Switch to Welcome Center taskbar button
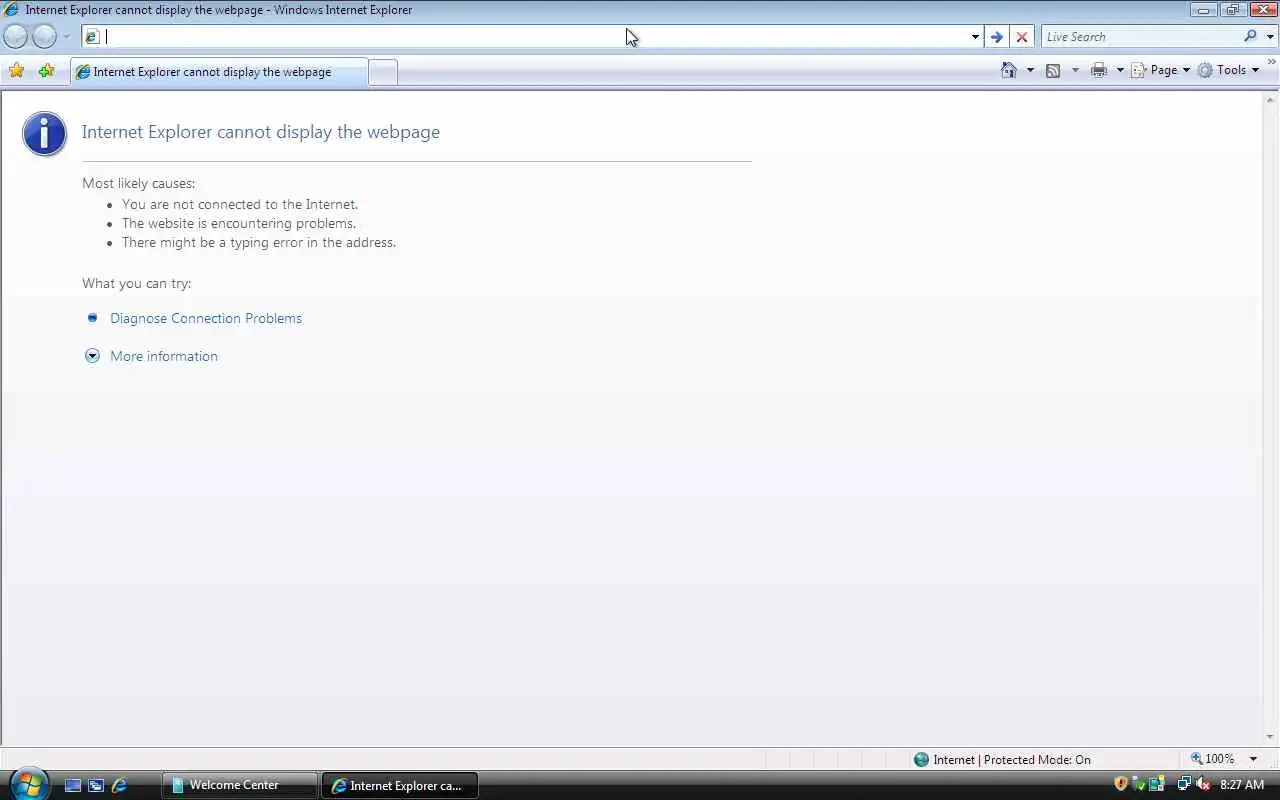The width and height of the screenshot is (1280, 800). 240,785
